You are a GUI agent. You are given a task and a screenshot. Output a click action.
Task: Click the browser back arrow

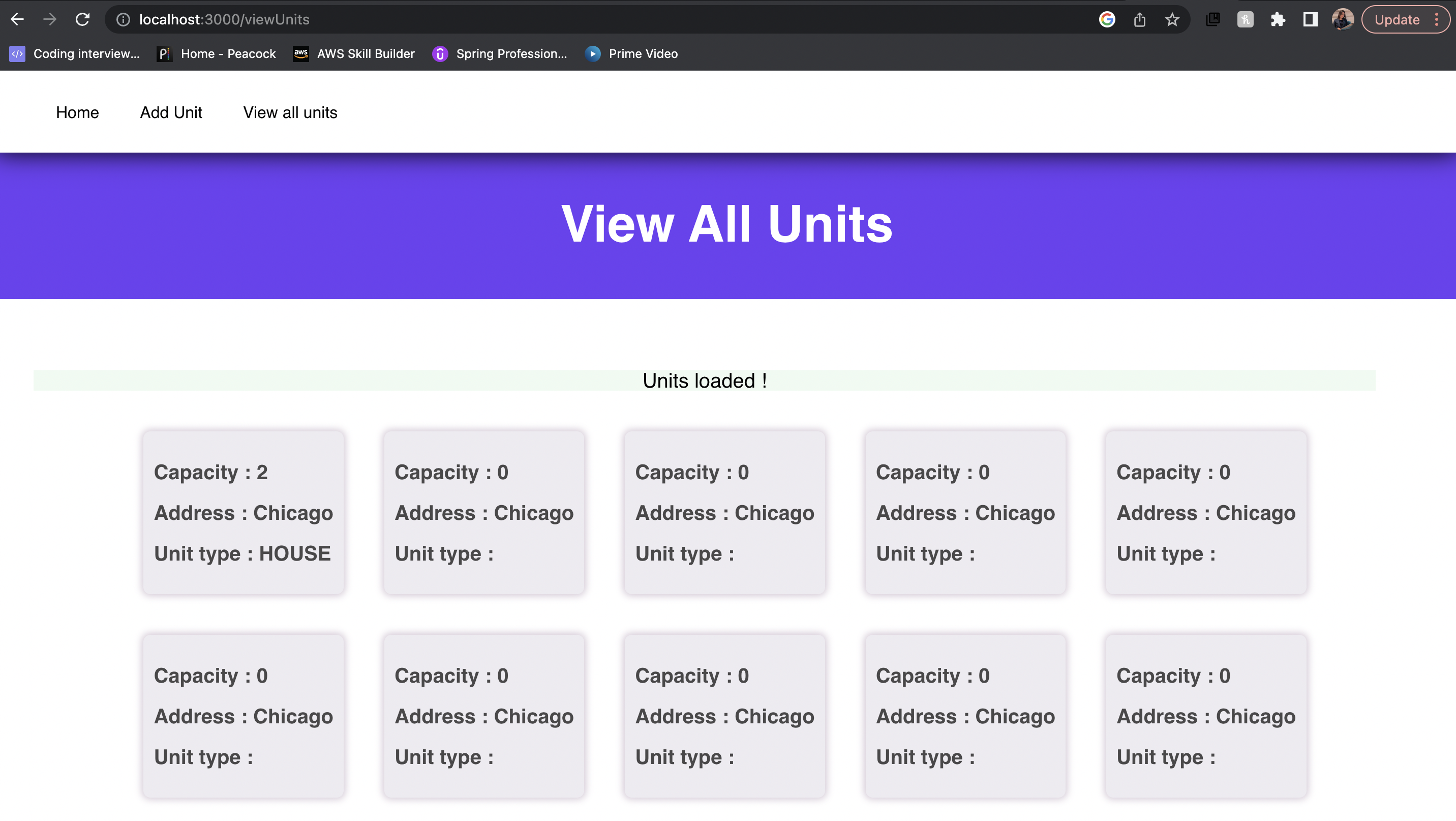(17, 19)
